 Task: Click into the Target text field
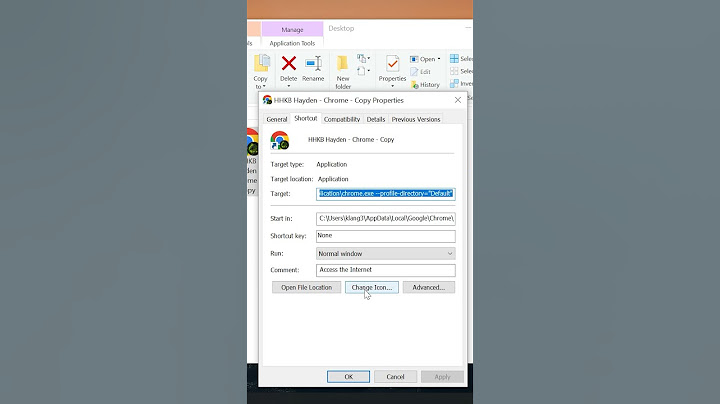386,194
